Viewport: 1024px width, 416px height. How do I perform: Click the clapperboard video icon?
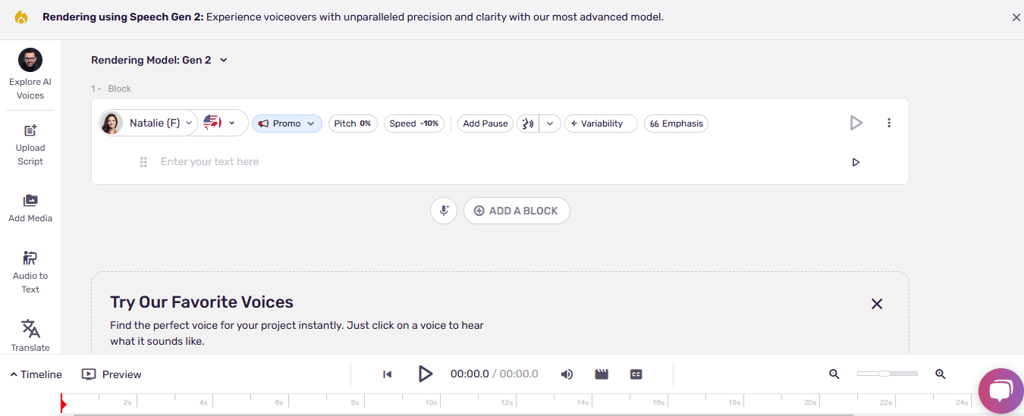[x=601, y=374]
